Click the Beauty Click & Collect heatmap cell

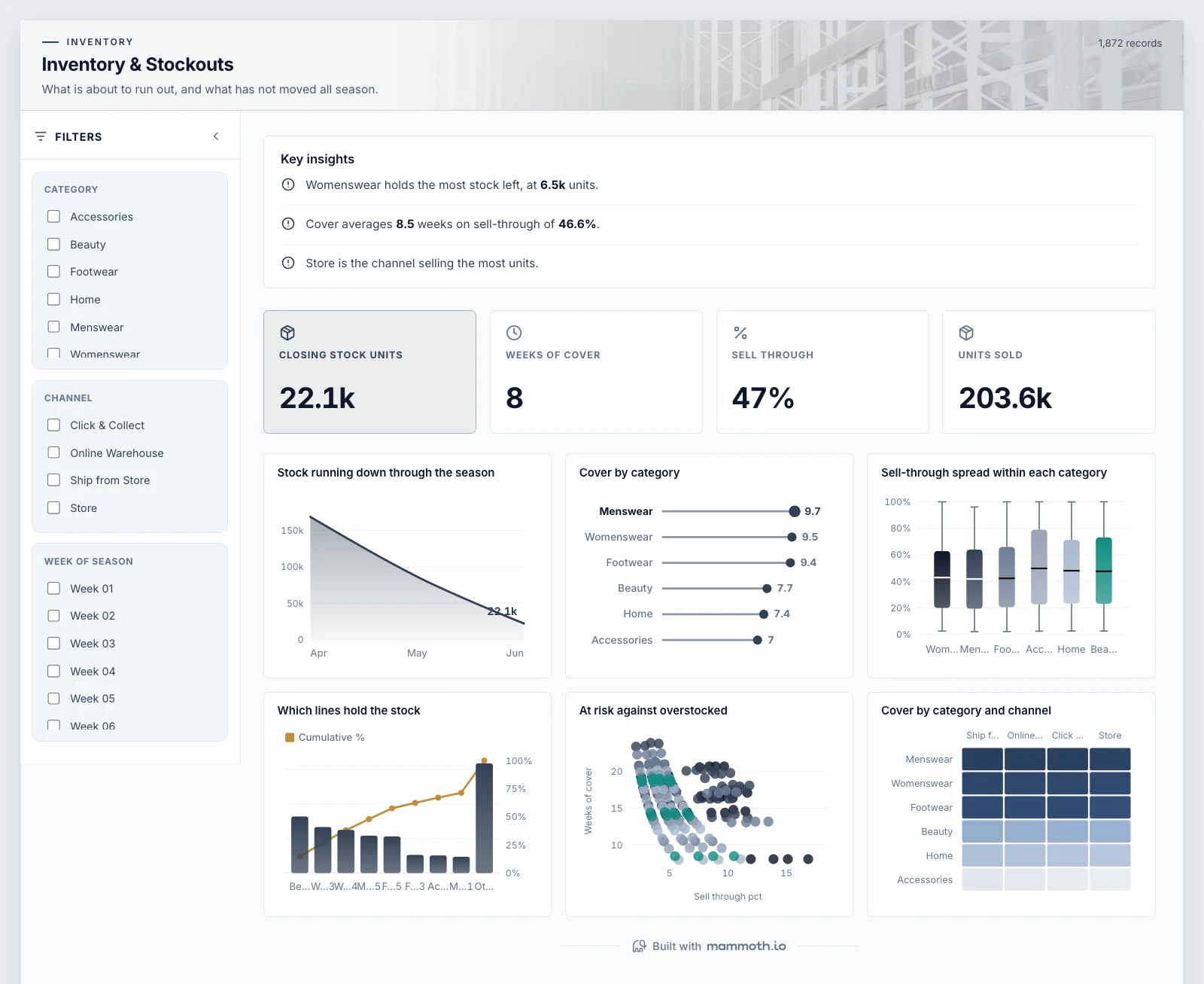(1067, 831)
